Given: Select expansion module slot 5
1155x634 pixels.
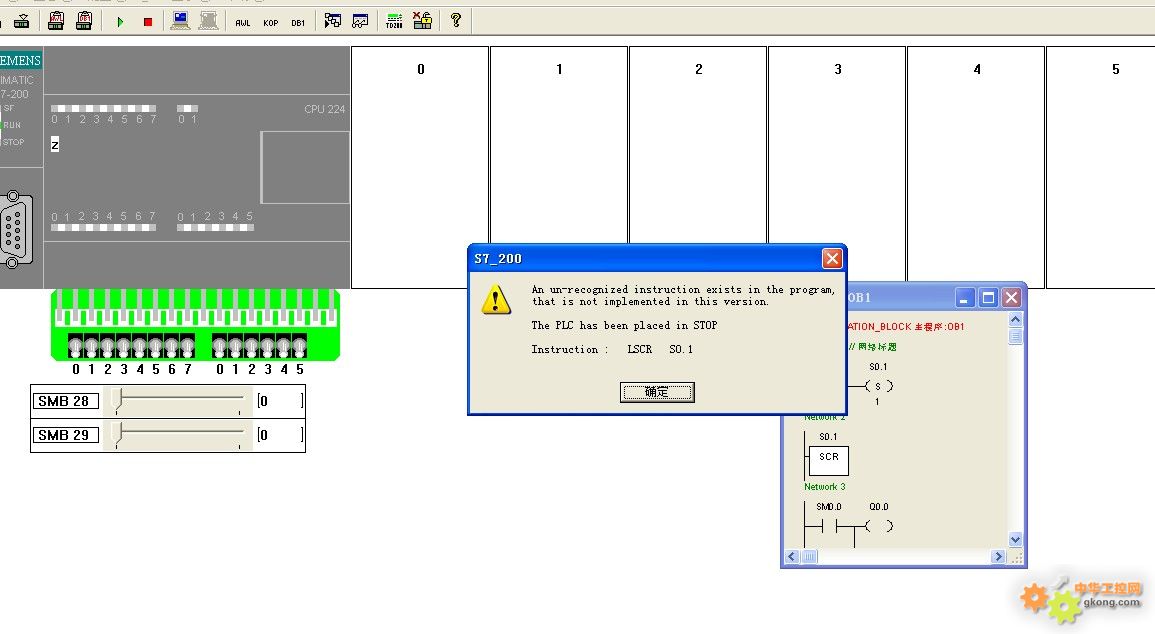Looking at the screenshot, I should (x=1100, y=167).
